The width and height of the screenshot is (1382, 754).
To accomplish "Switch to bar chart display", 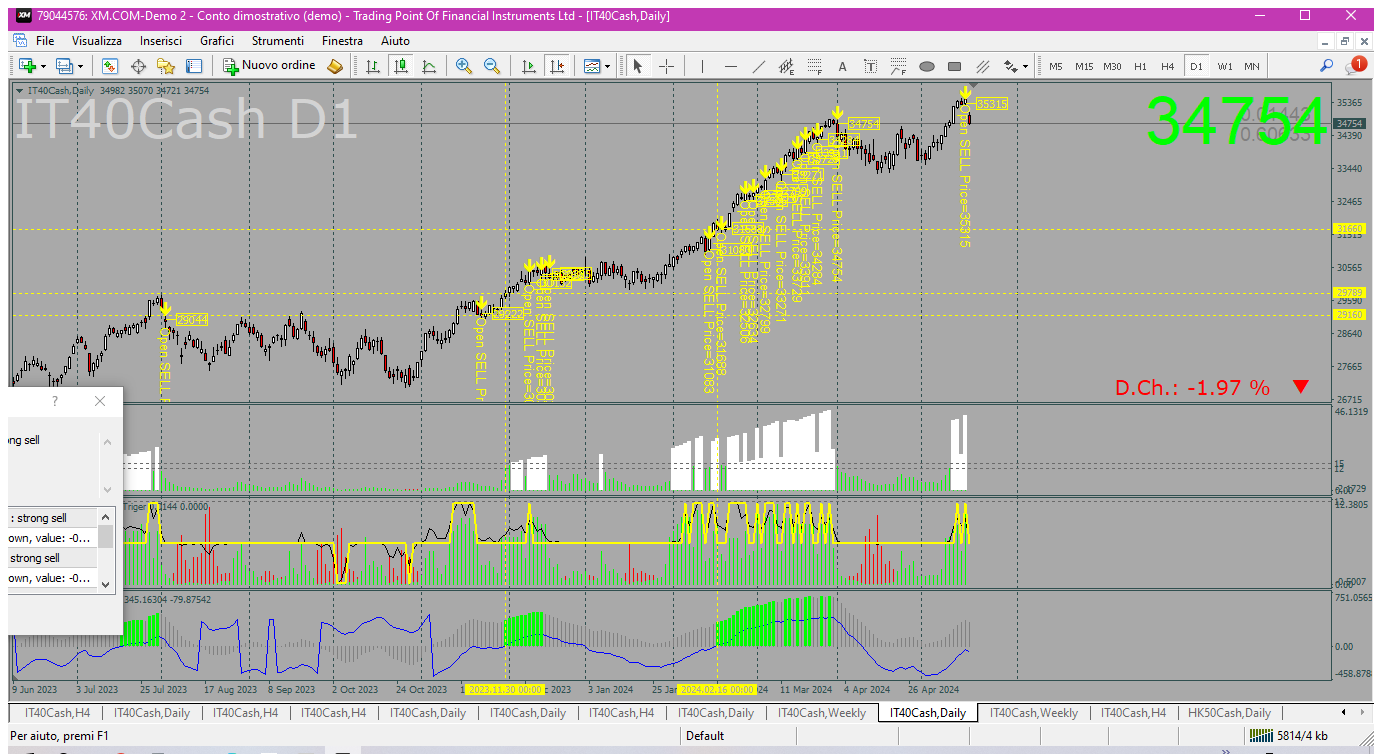I will pyautogui.click(x=373, y=66).
